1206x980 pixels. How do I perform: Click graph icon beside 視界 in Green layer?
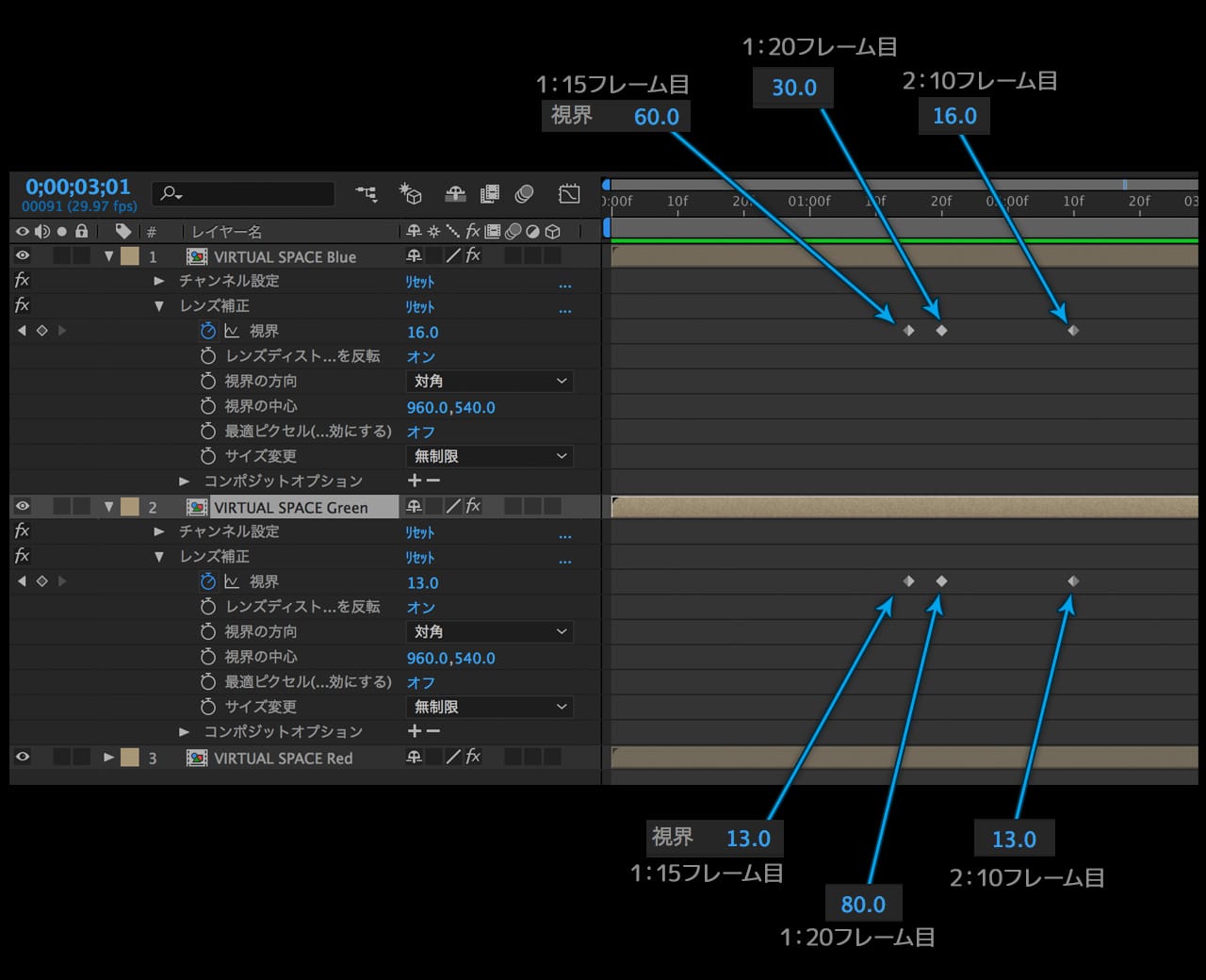[x=232, y=582]
